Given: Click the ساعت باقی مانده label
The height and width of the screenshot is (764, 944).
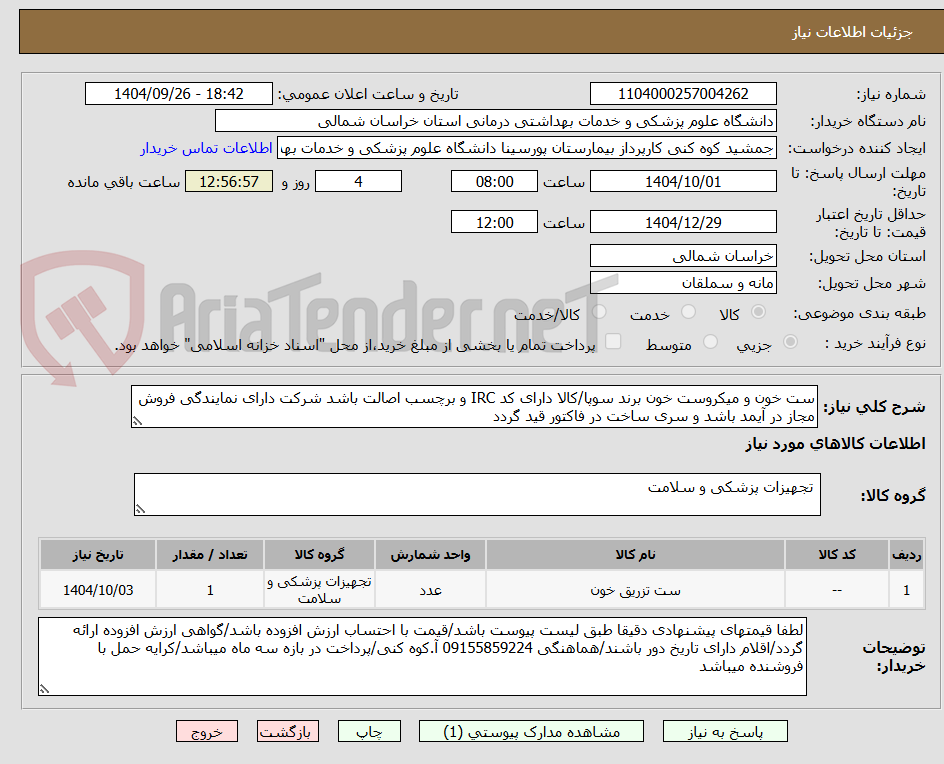Looking at the screenshot, I should (123, 182).
